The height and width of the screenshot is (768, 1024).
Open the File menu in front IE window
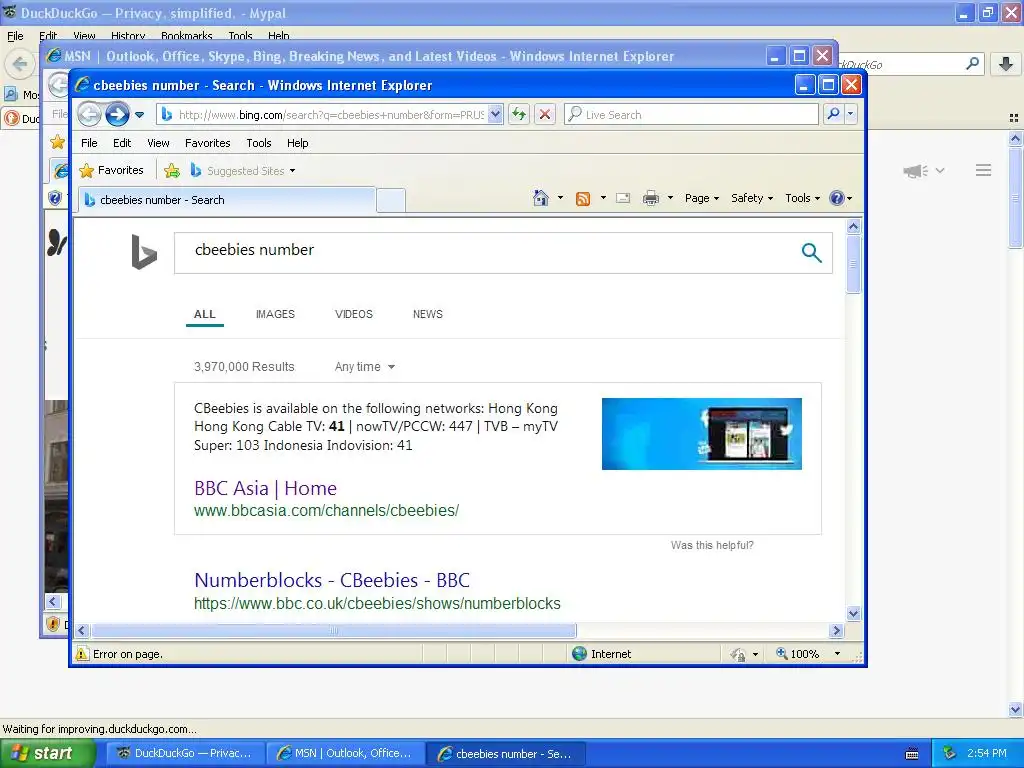89,143
